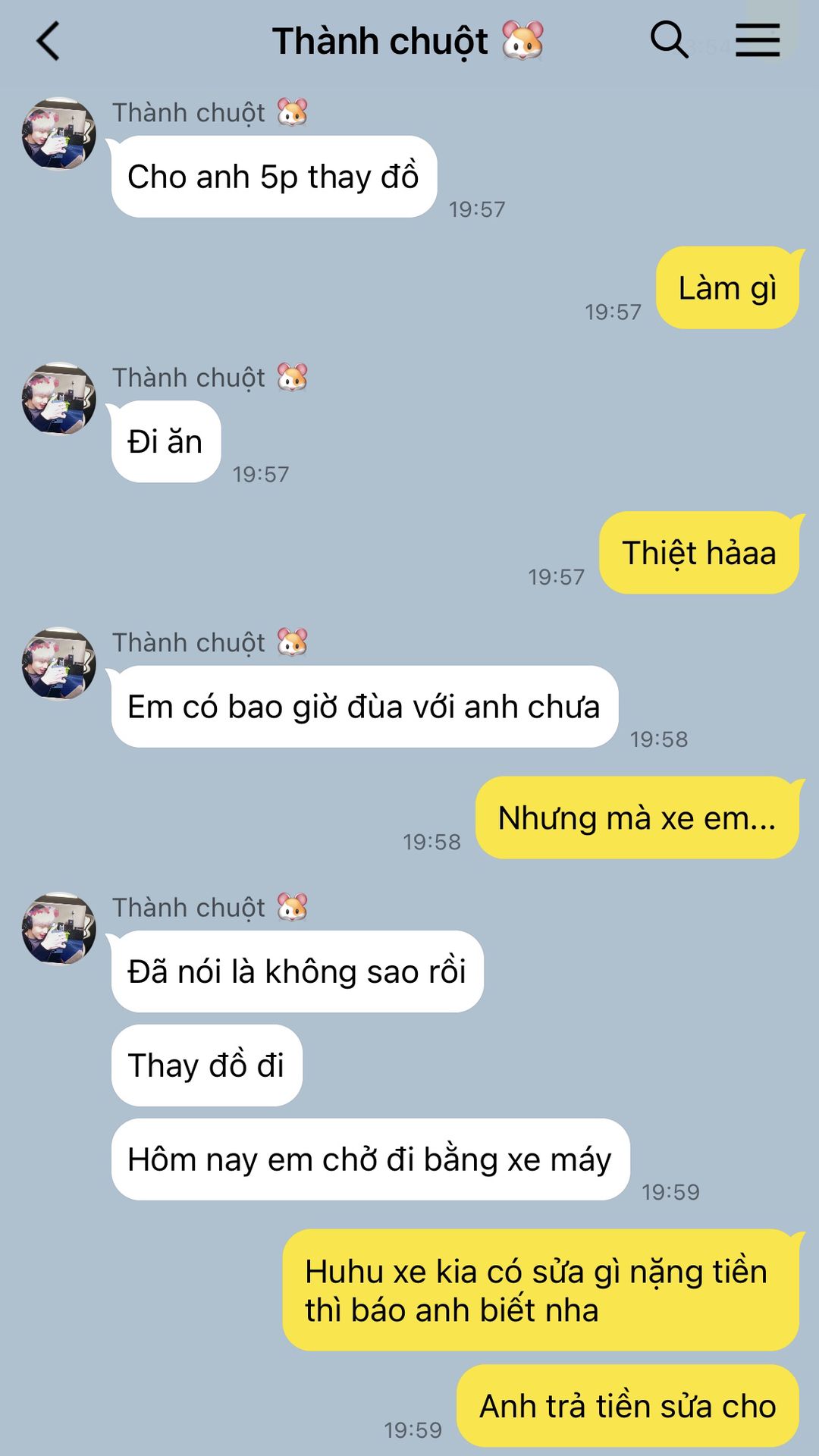This screenshot has width=819, height=1456.
Task: Tap yellow bubble starting 'Huhu xe kia'
Action: click(x=541, y=1291)
